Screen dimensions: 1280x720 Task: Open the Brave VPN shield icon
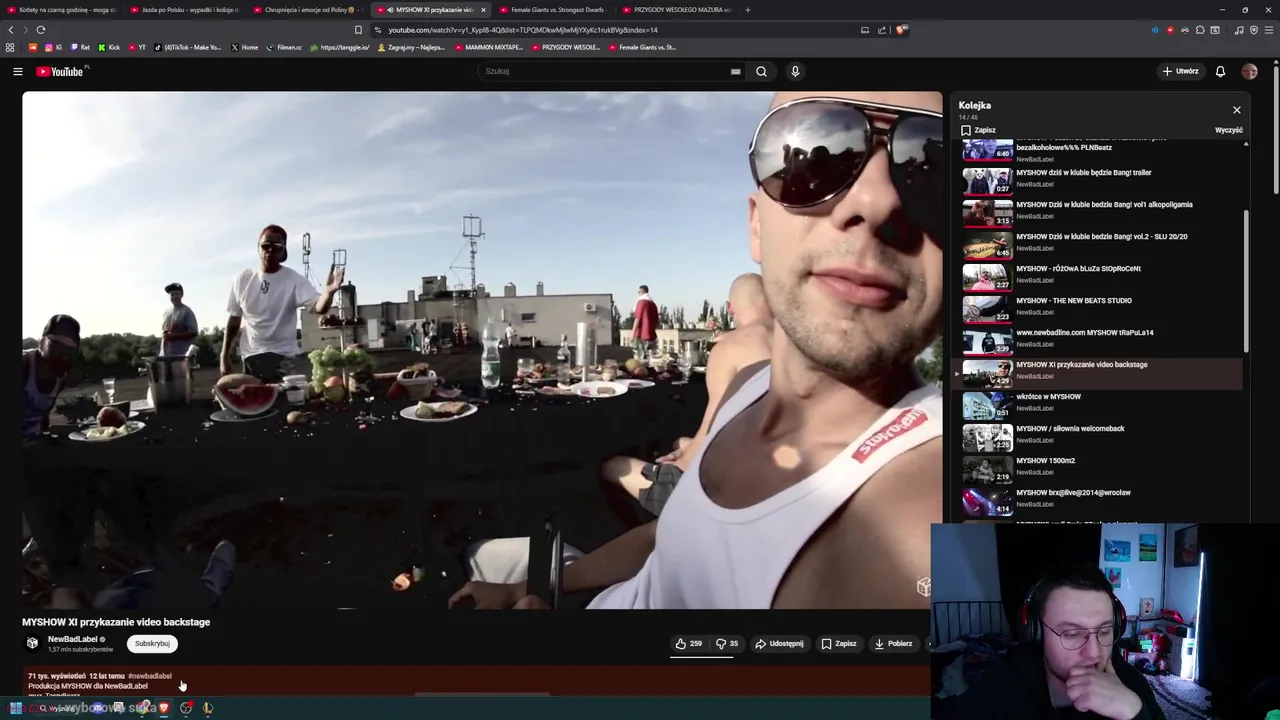pos(1254,30)
